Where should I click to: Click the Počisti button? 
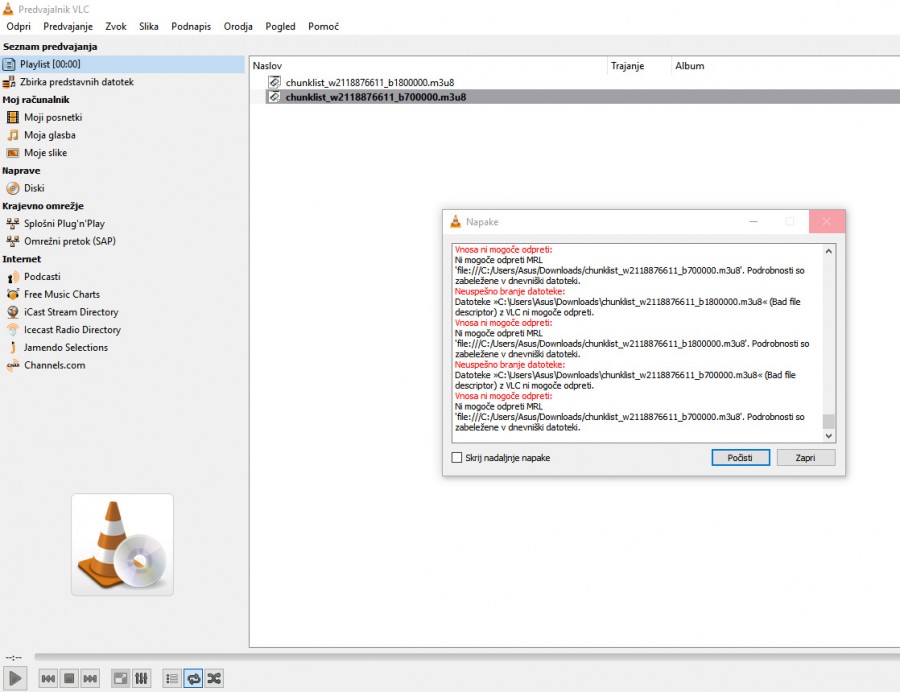pyautogui.click(x=740, y=458)
